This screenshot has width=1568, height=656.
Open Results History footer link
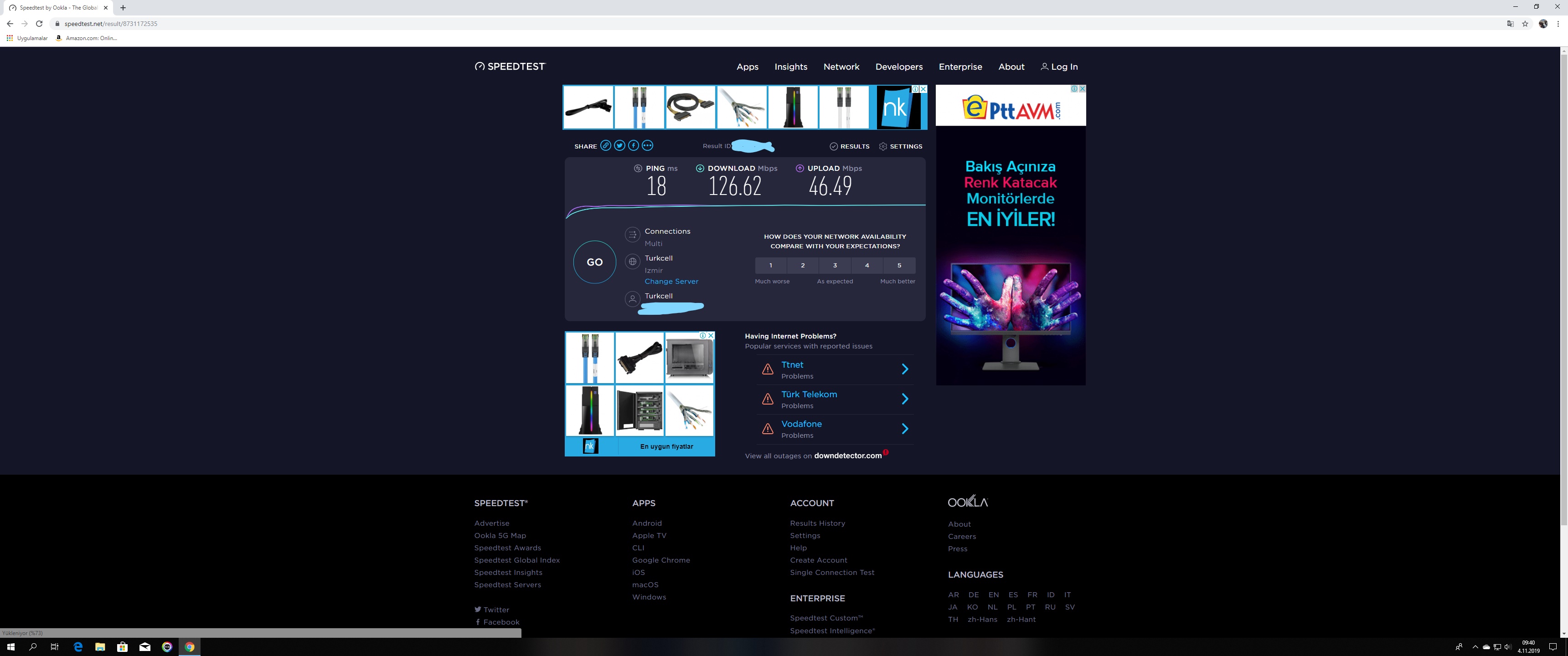(x=817, y=523)
